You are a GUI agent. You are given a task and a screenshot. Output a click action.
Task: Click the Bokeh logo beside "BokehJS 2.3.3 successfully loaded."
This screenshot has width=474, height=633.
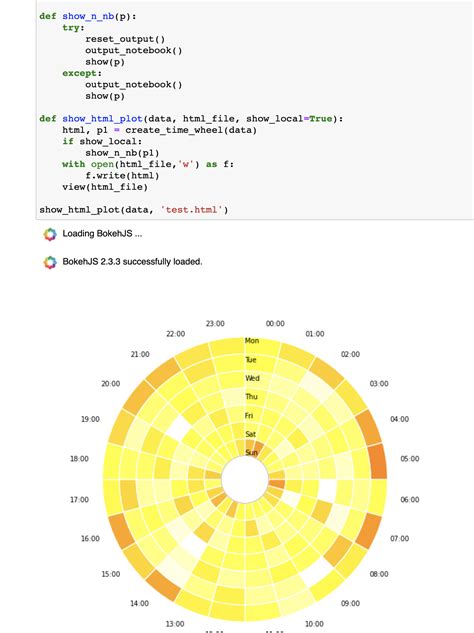(x=50, y=262)
